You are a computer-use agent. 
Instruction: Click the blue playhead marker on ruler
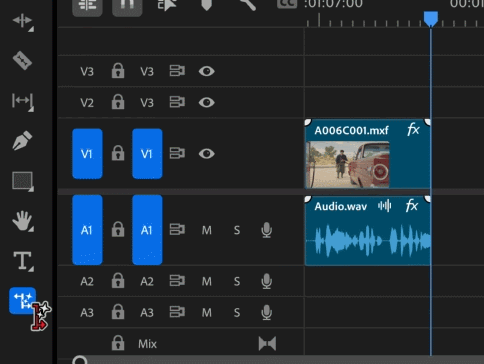pyautogui.click(x=431, y=19)
